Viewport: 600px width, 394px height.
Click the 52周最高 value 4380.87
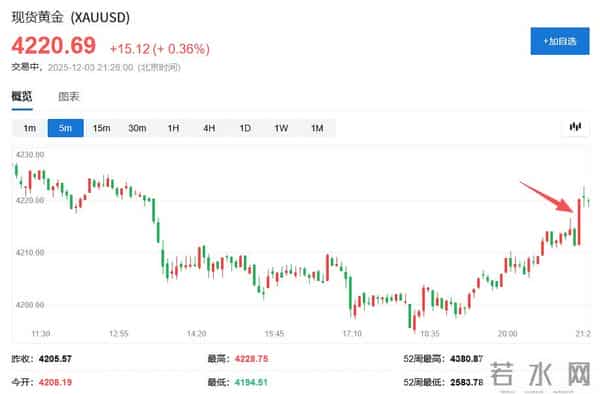coord(466,359)
